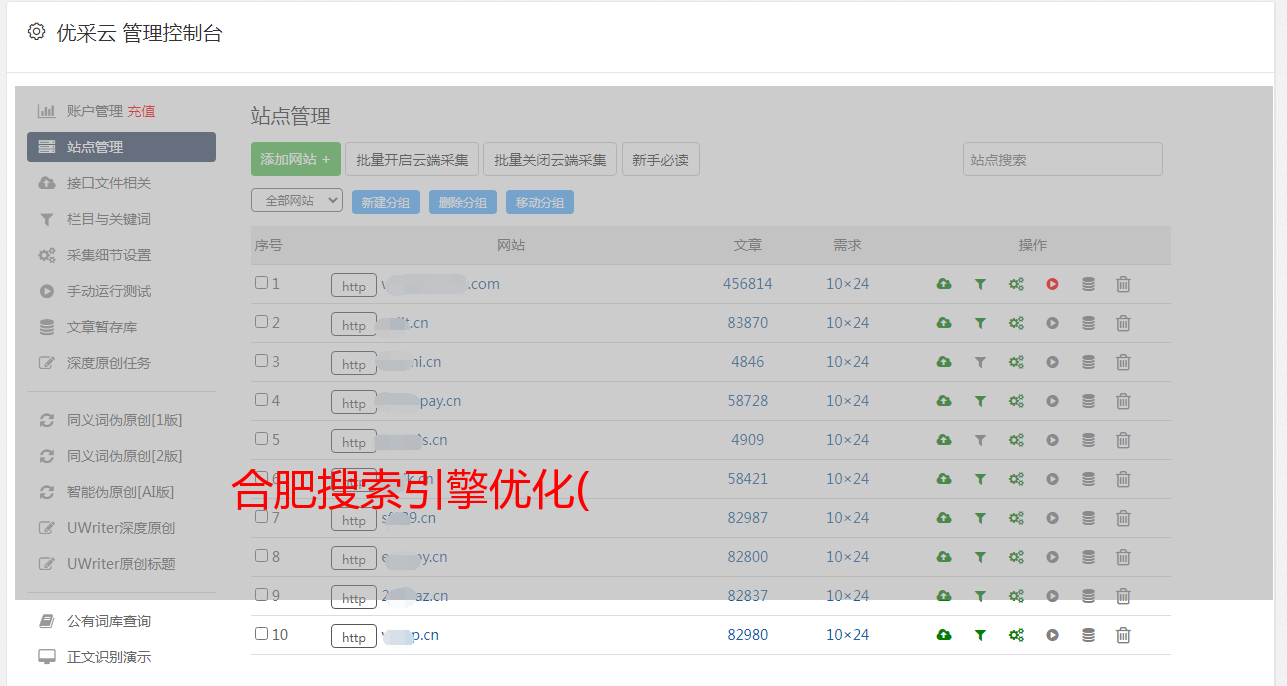Open the 全部网站 group dropdown

pos(297,201)
